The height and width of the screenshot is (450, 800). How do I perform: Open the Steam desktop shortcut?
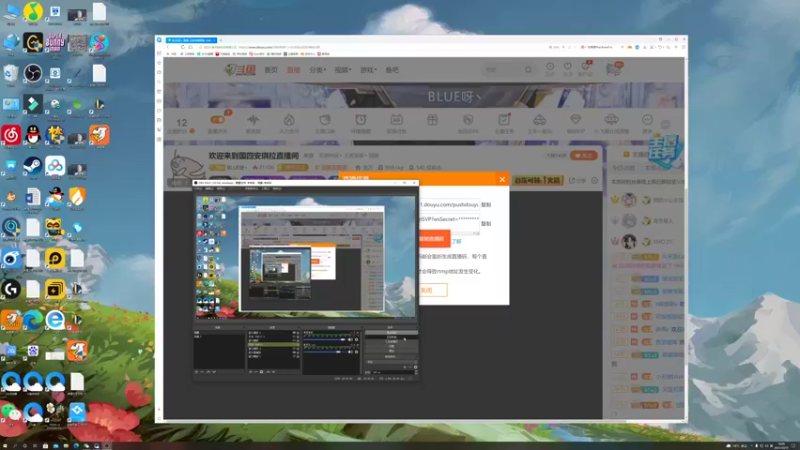(x=33, y=166)
